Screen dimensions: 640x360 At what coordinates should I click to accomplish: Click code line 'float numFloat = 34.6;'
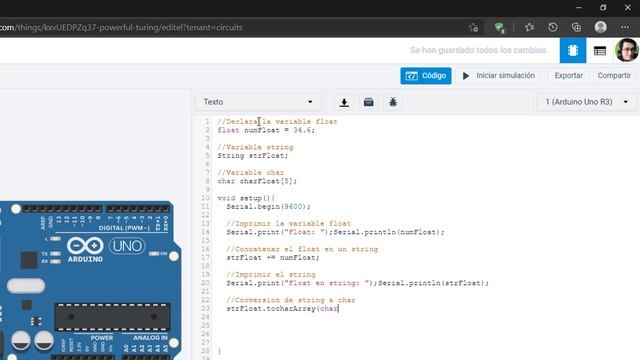266,130
